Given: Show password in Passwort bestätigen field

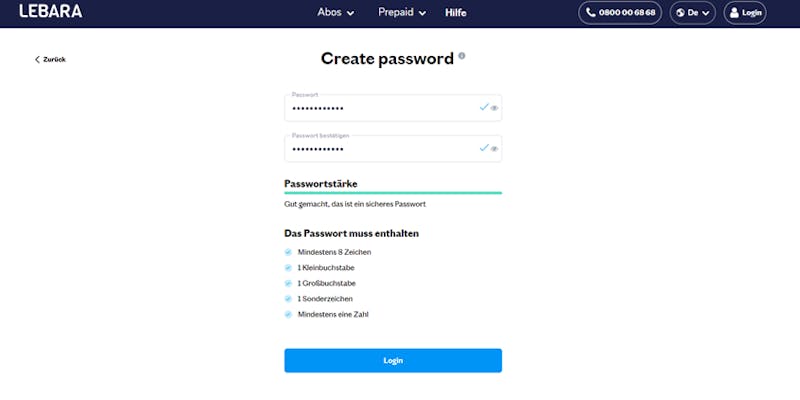Looking at the screenshot, I should [494, 148].
